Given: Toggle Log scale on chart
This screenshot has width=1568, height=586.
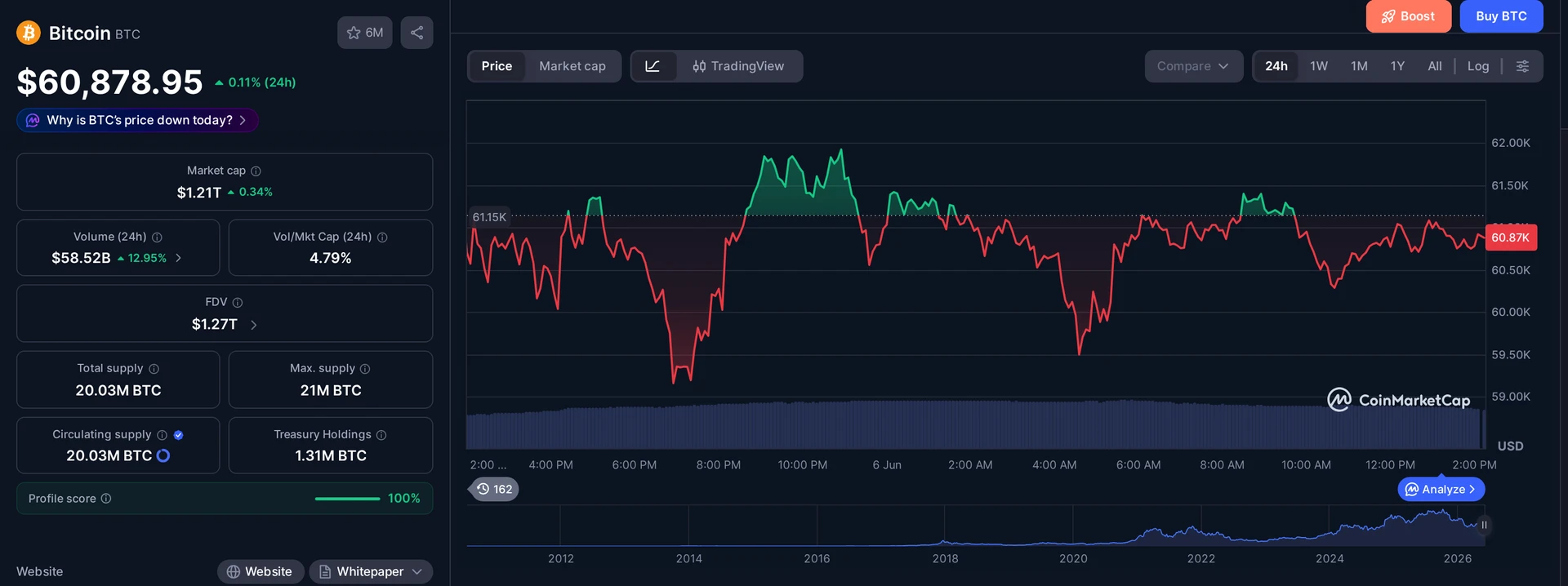Looking at the screenshot, I should pyautogui.click(x=1478, y=66).
